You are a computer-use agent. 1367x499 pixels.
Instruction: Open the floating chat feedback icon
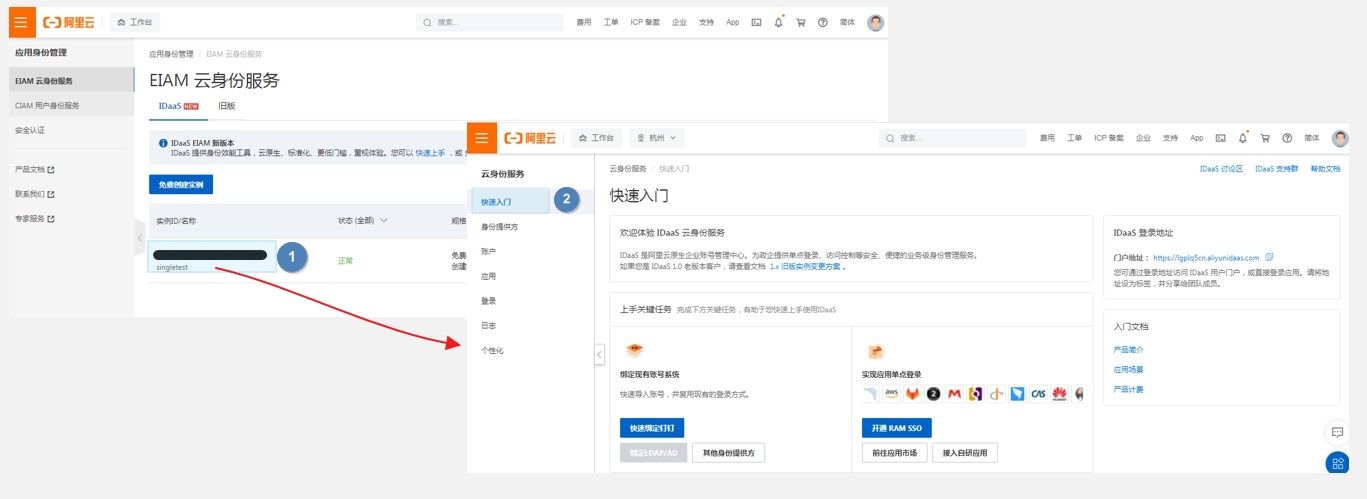point(1336,432)
